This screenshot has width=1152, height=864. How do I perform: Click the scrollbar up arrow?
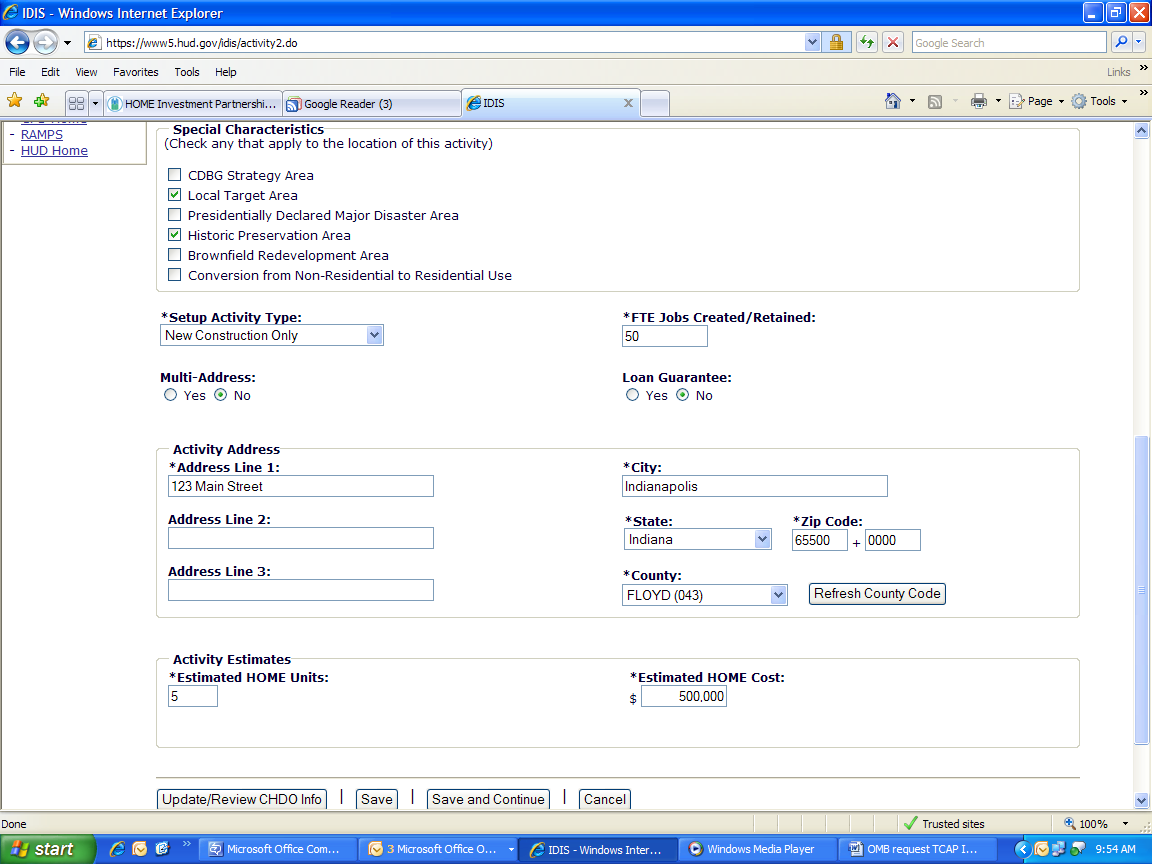[1141, 131]
